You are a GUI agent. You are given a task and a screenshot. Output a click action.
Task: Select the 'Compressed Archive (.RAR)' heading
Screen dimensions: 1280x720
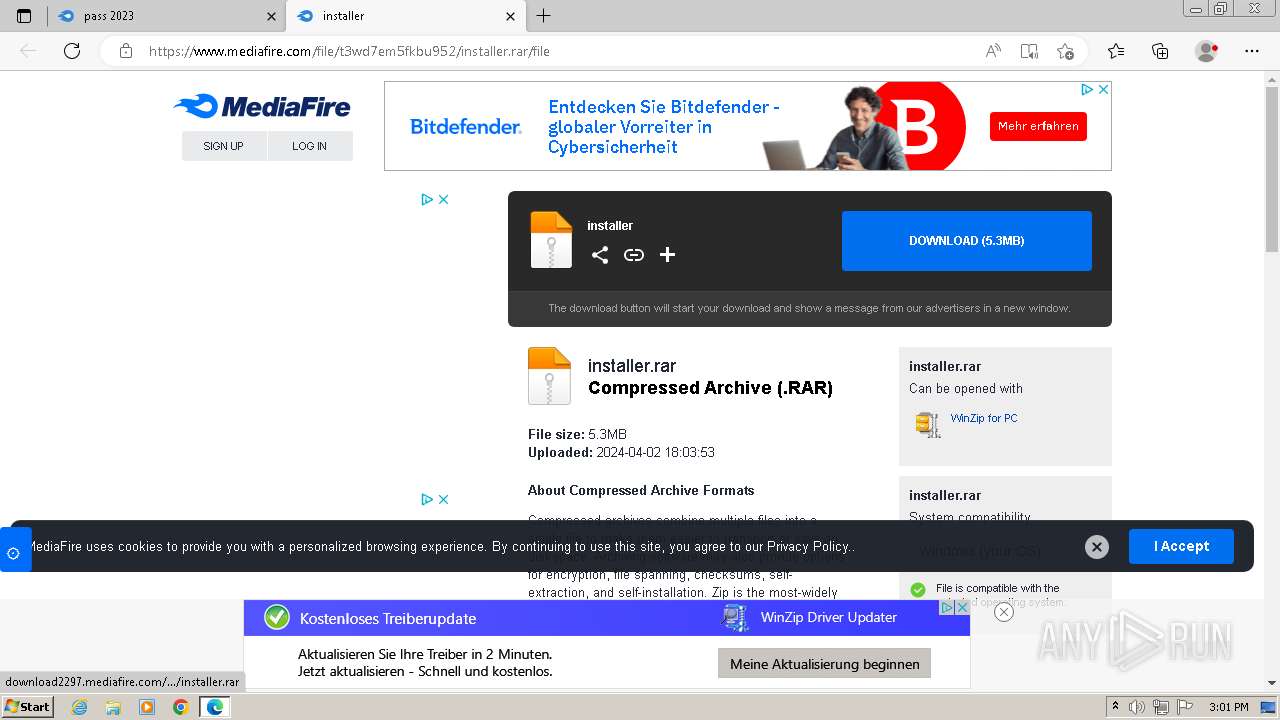coord(710,388)
